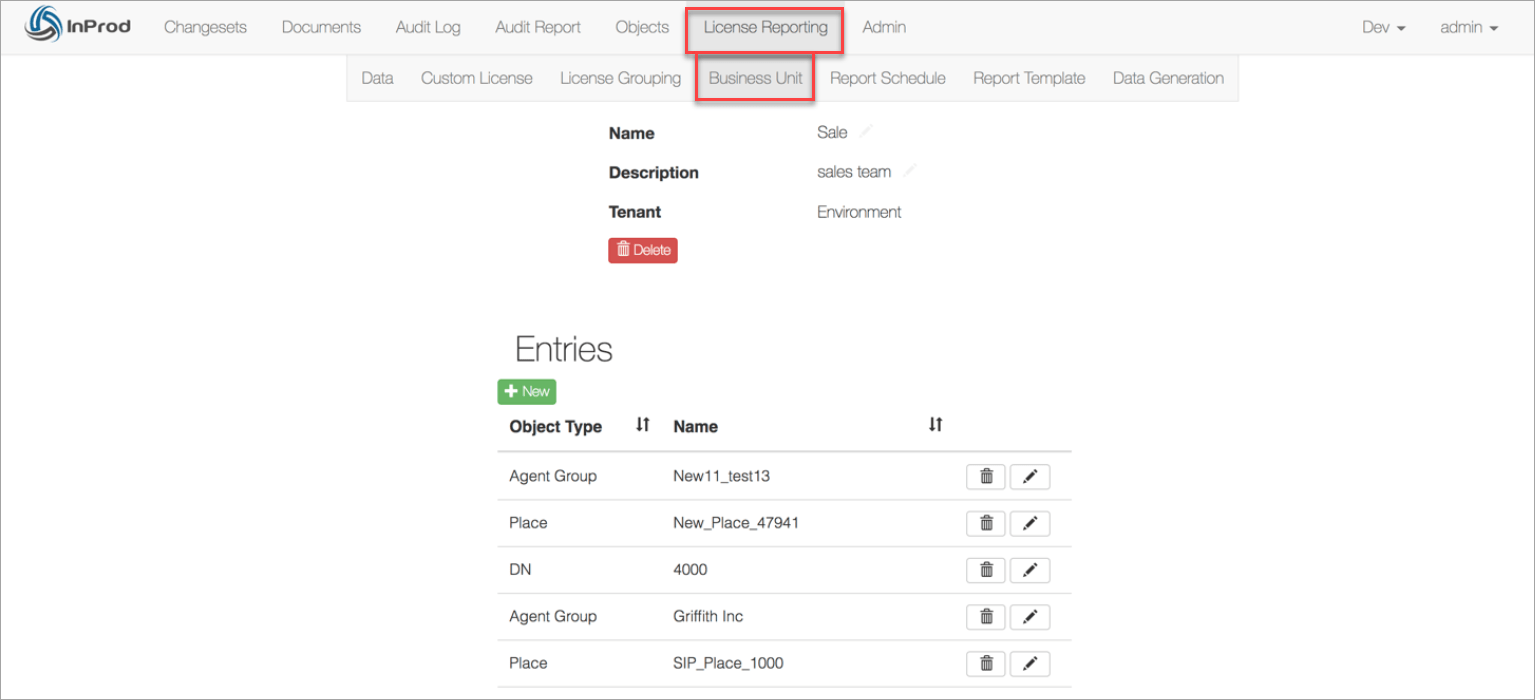Sort entries by Name column arrows
Viewport: 1535px width, 700px height.
click(x=935, y=425)
